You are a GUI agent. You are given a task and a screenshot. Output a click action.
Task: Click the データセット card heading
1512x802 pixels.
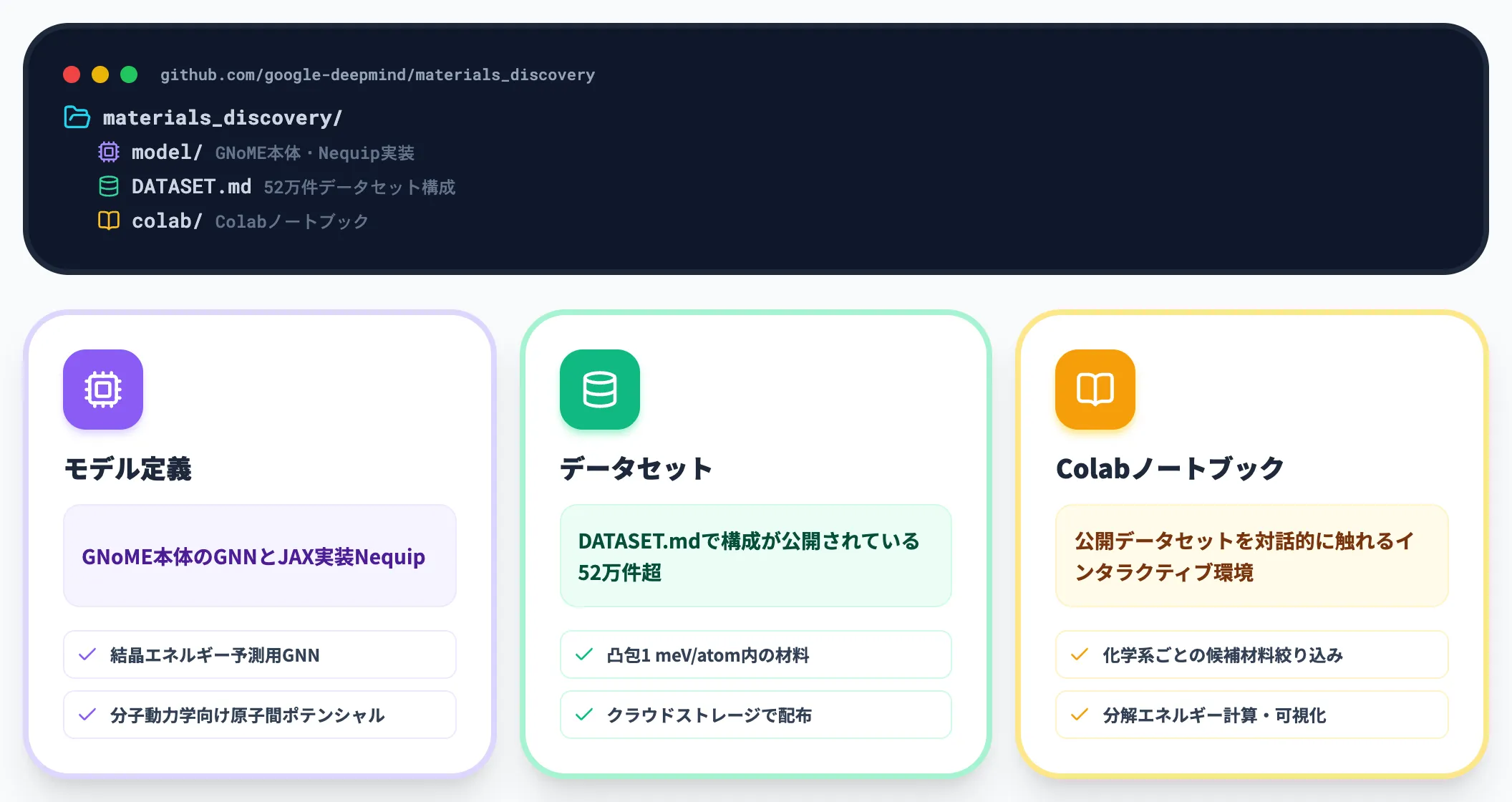[x=636, y=469]
